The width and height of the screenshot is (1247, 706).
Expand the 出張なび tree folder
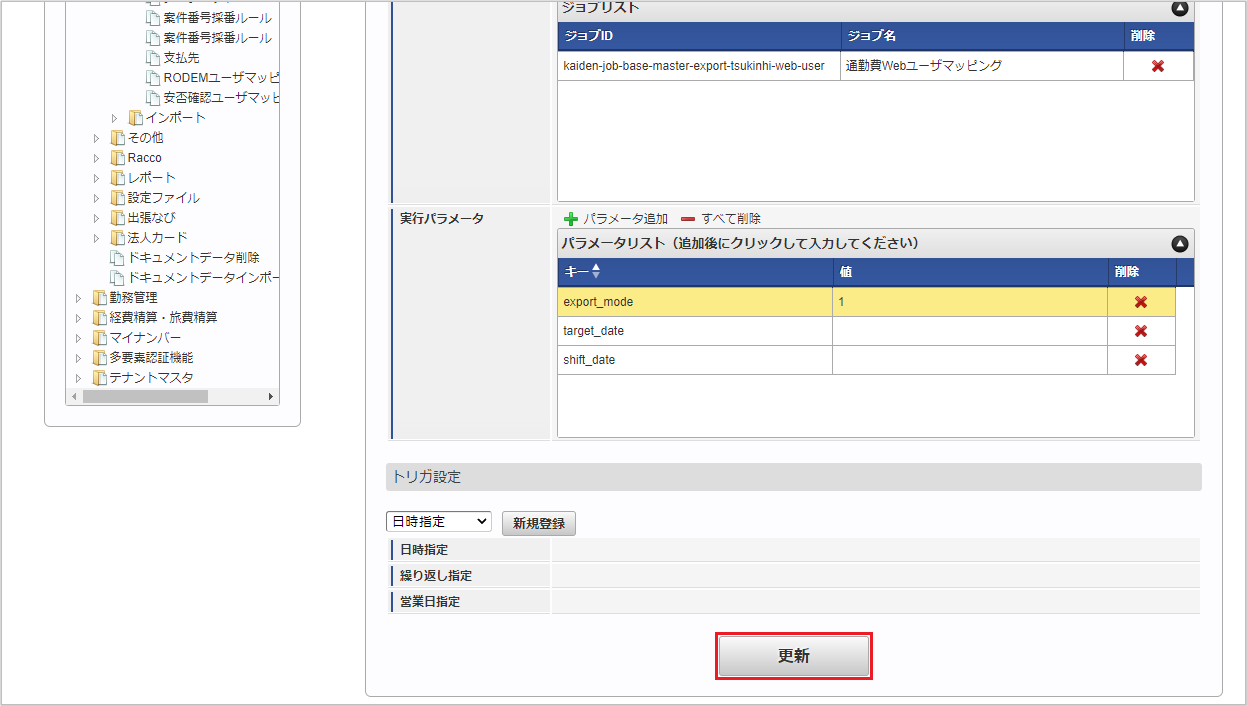(x=97, y=218)
